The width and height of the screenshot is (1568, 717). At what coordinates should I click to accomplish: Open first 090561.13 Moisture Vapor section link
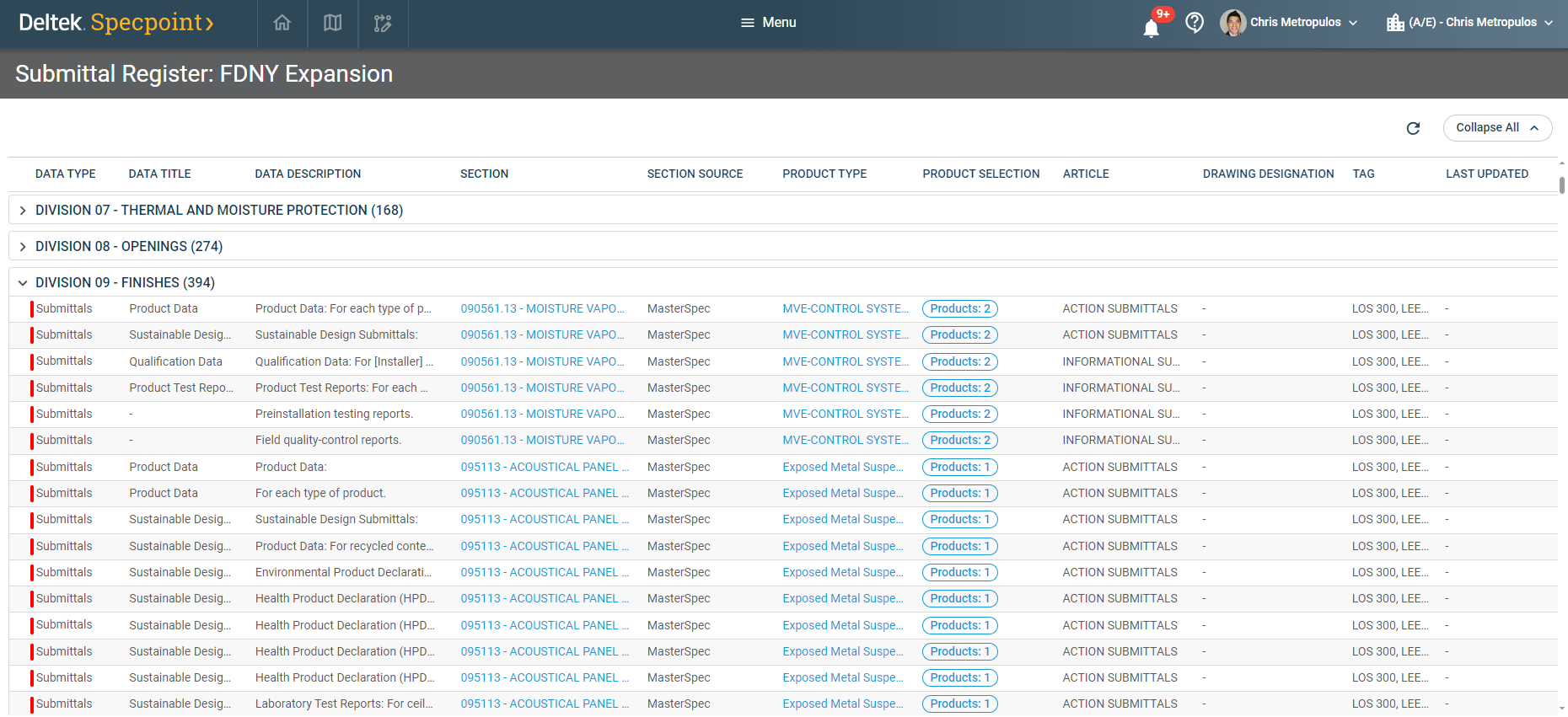542,309
